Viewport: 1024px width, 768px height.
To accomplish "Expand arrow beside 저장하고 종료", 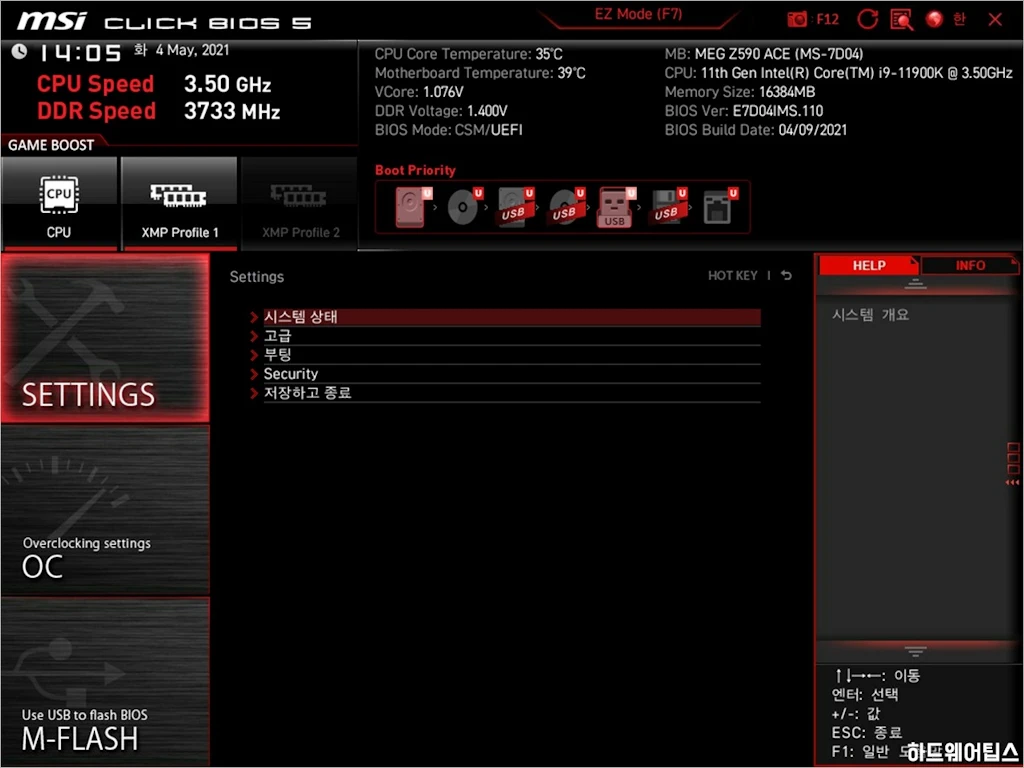I will 254,393.
